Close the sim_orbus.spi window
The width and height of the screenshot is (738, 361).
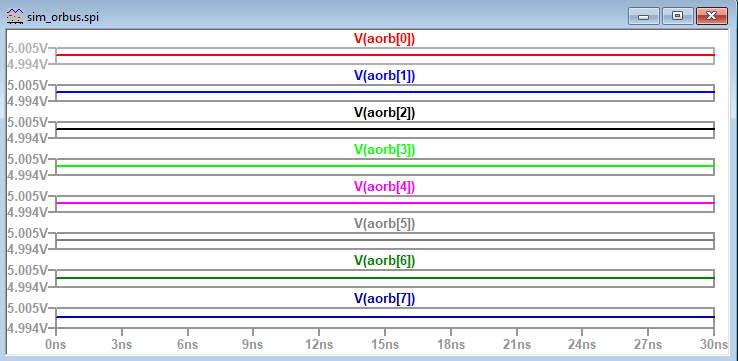pyautogui.click(x=712, y=16)
